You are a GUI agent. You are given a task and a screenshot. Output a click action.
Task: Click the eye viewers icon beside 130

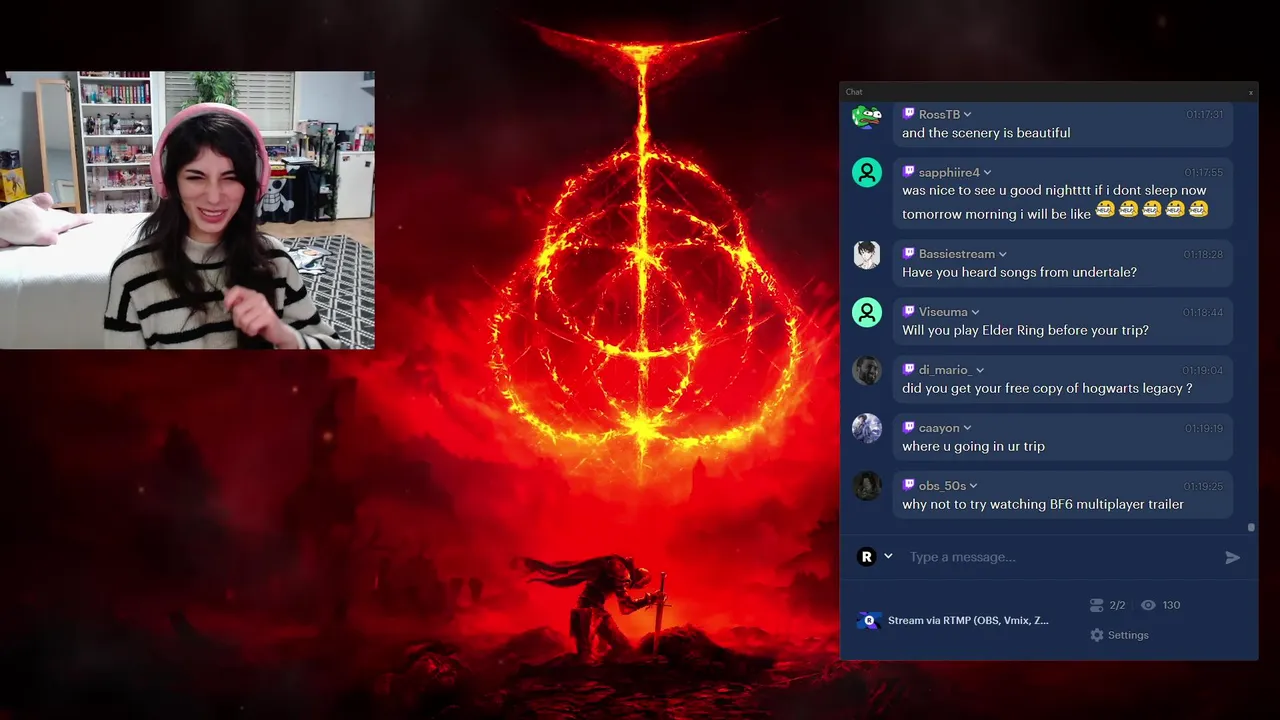[1148, 605]
